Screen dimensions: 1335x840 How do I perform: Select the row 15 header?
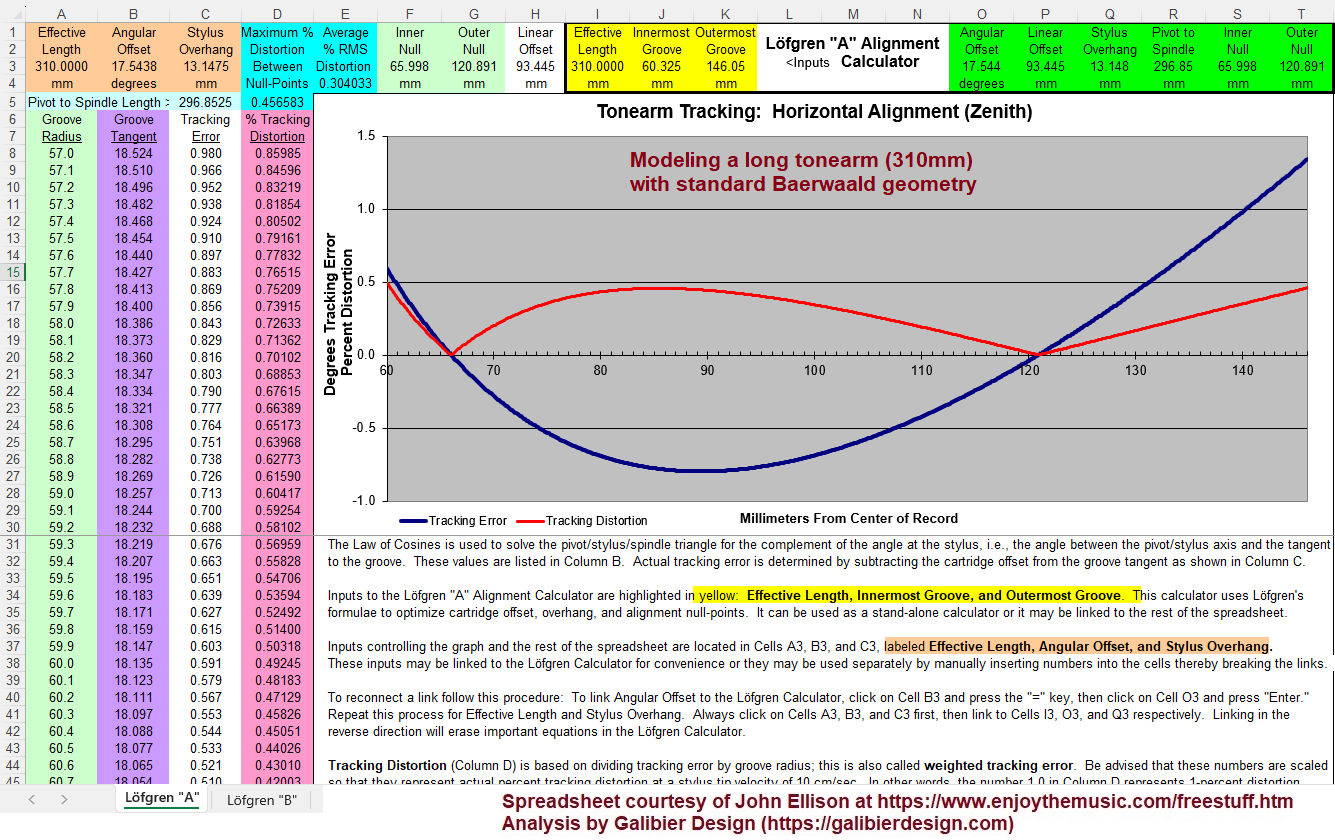[x=11, y=272]
